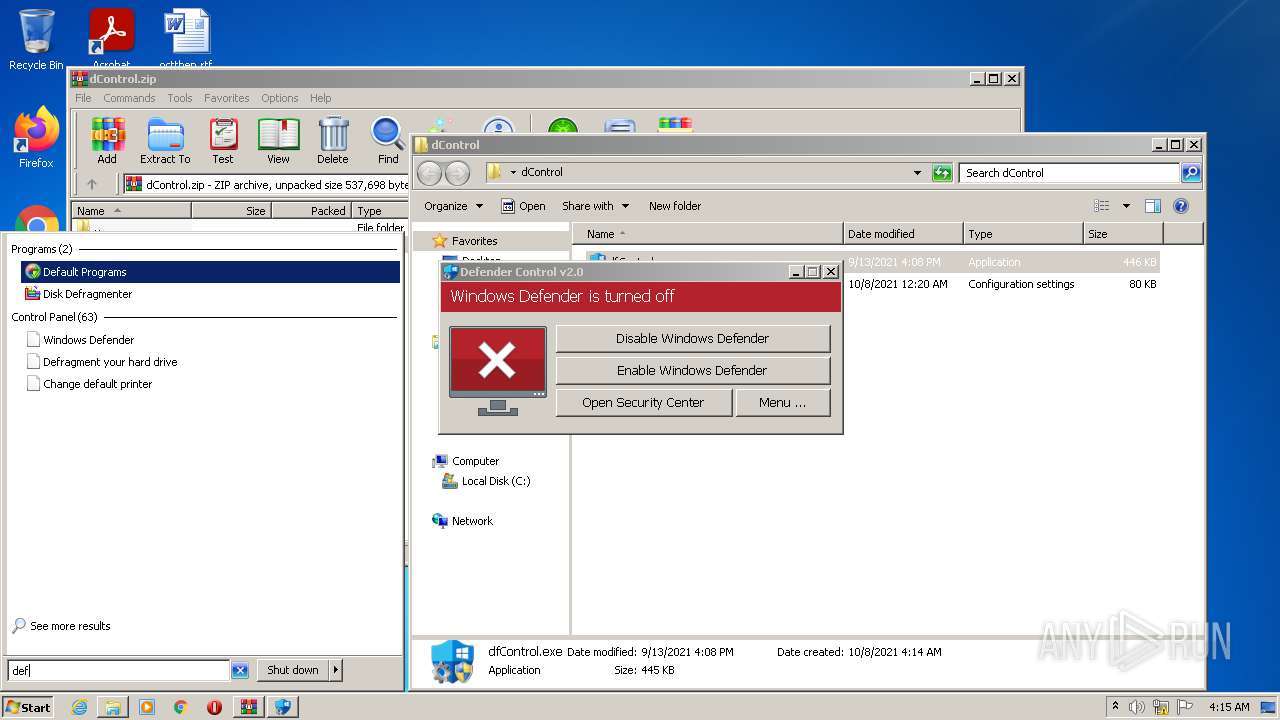Click Internet Explorer icon in taskbar
The width and height of the screenshot is (1280, 720).
click(80, 707)
